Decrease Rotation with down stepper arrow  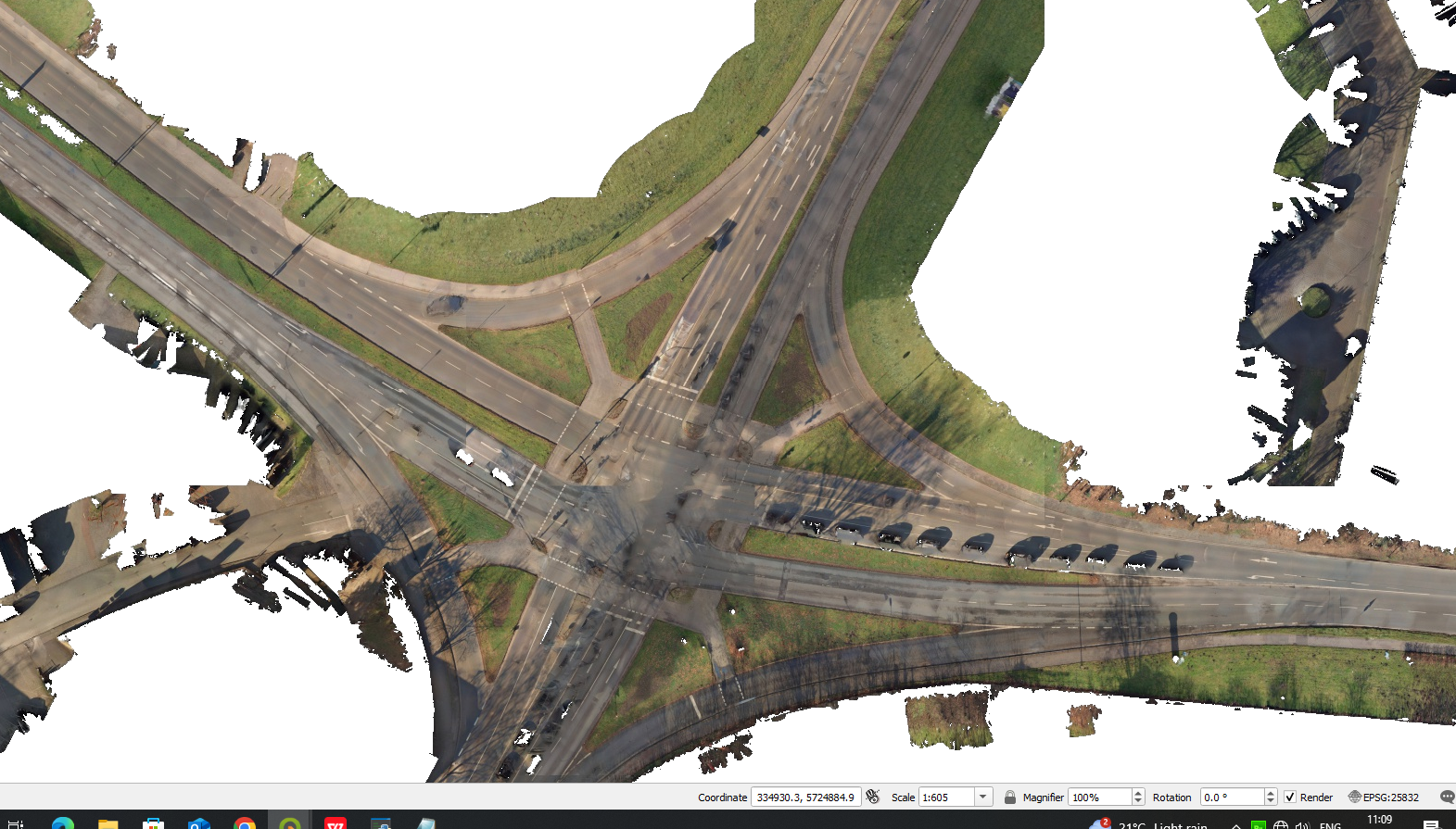[1271, 801]
